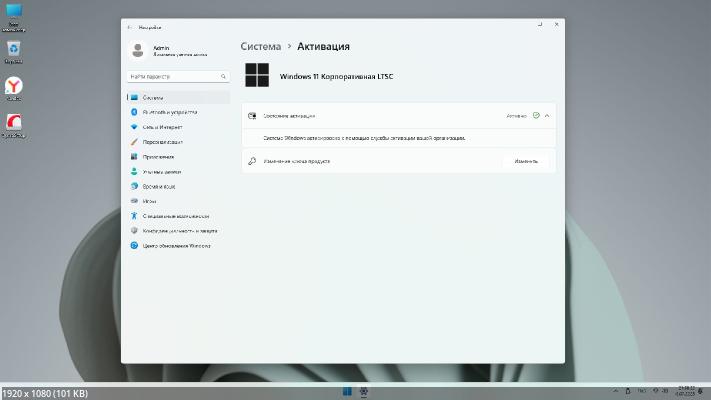
Task: Click the volume icon in the tray
Action: pyautogui.click(x=665, y=390)
